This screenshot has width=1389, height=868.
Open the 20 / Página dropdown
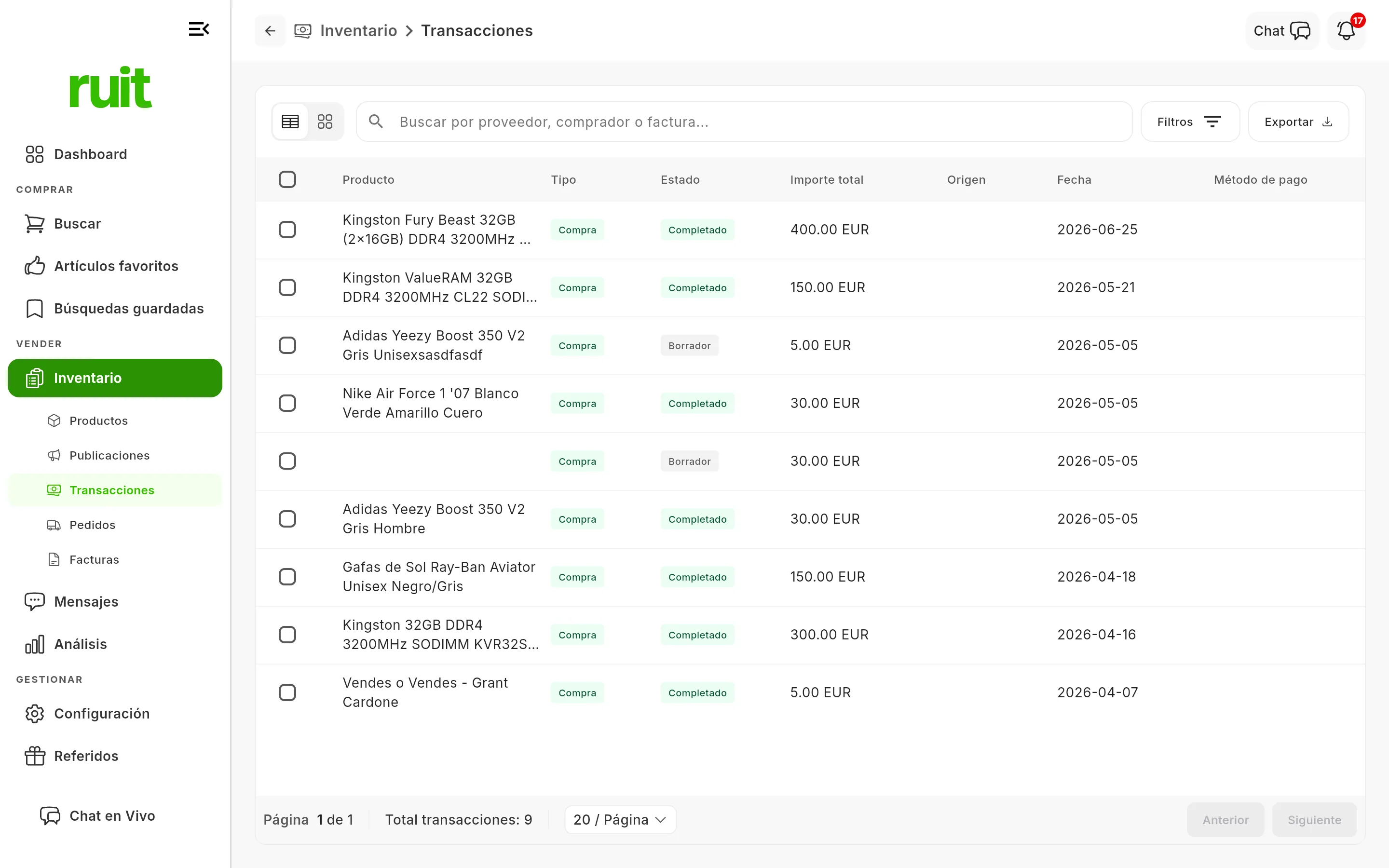point(620,820)
